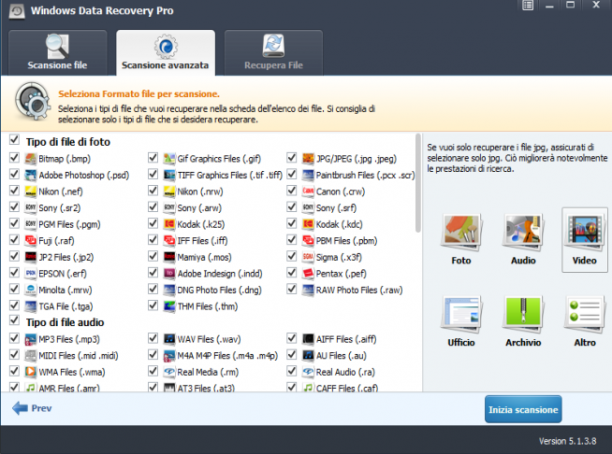Click the IFF Files (.iff) label
The height and width of the screenshot is (454, 612).
tap(203, 241)
